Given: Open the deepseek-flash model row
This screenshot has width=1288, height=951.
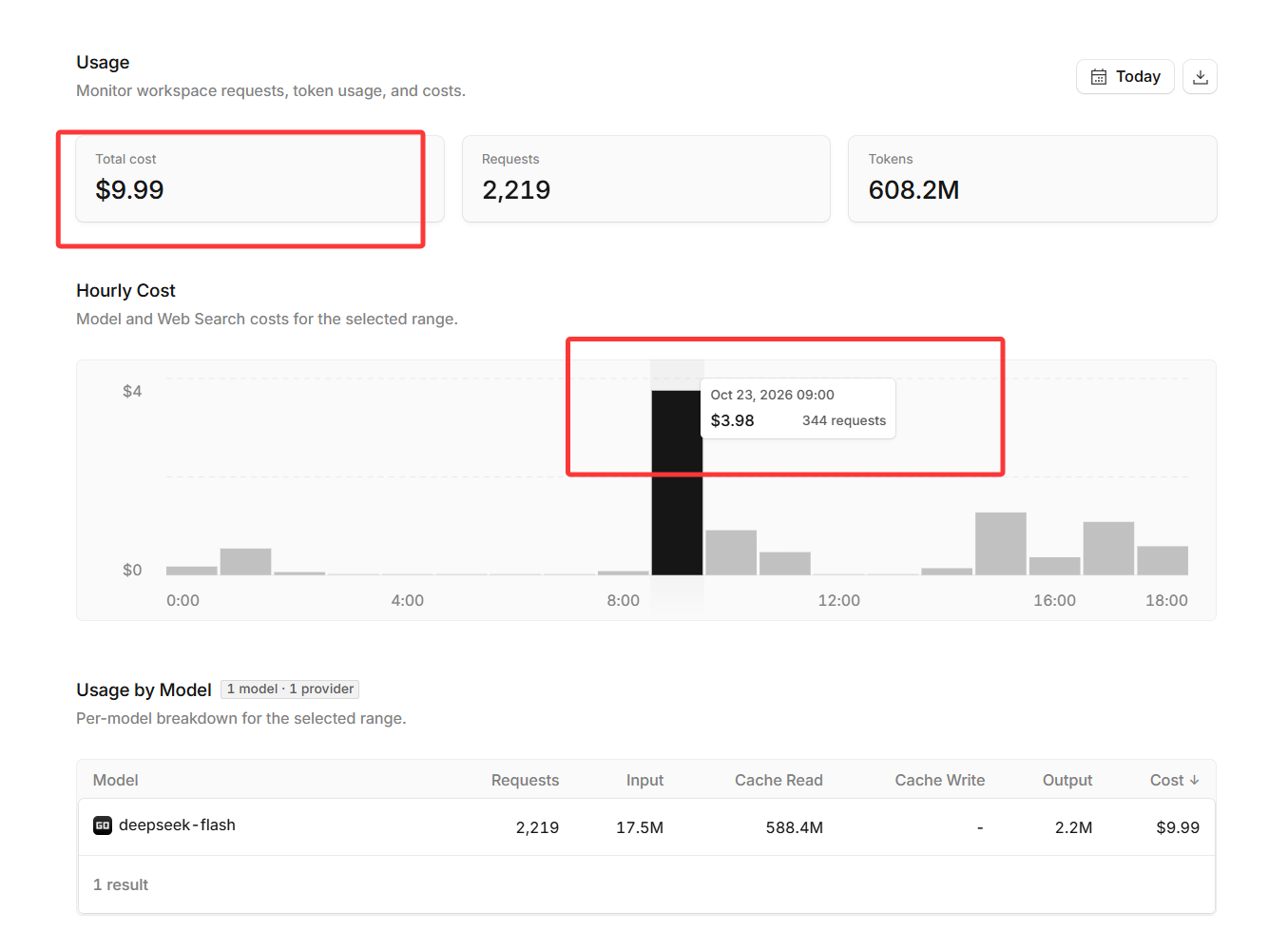Looking at the screenshot, I should point(646,827).
